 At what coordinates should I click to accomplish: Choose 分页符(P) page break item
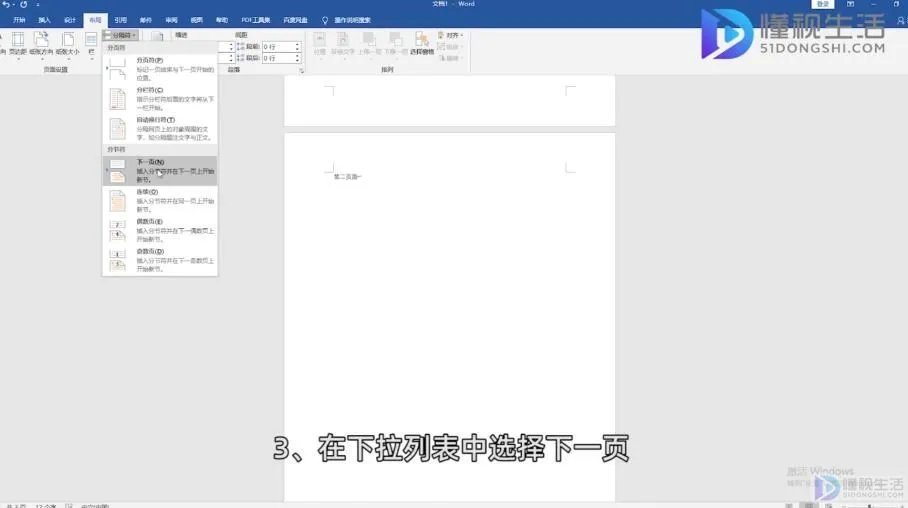[160, 68]
